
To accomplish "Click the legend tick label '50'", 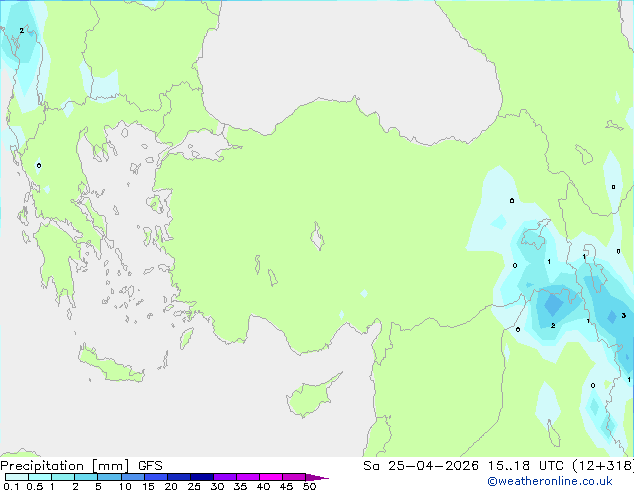I will tap(309, 486).
